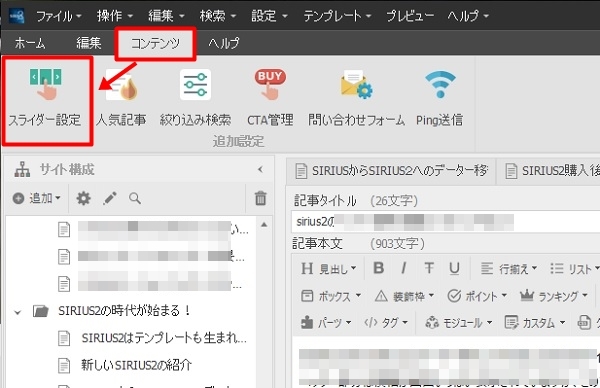Select the SIRIUS2はテンプレートも生まれ article
Screen dimensions: 600x388
tap(164, 338)
